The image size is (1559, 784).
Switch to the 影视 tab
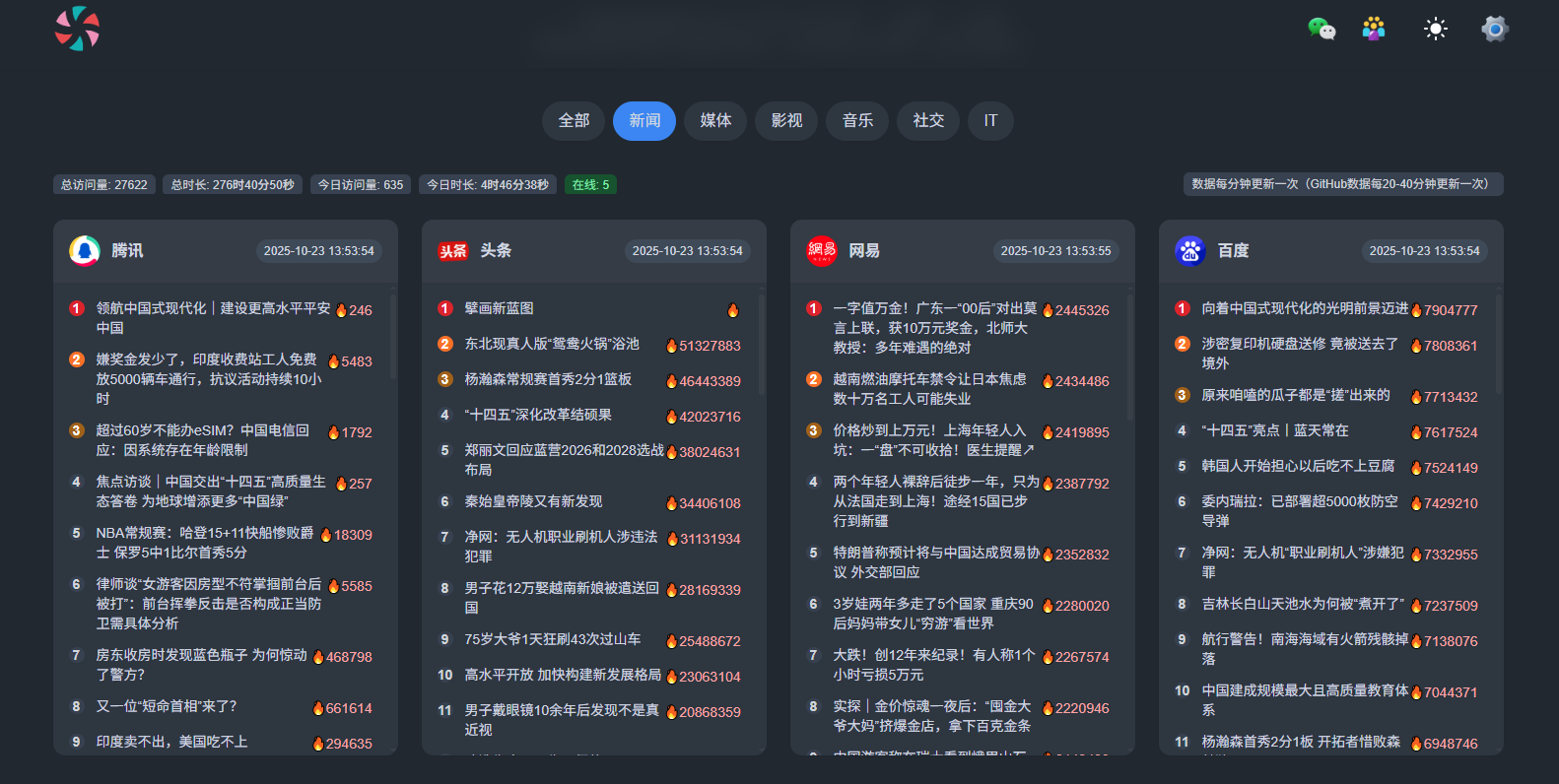coord(786,121)
